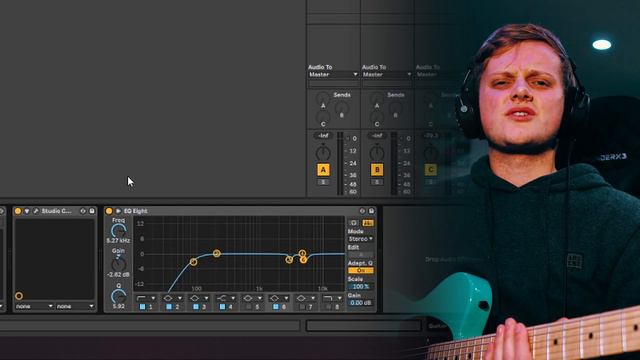Click the save disk icon on Studio C...

pyautogui.click(x=92, y=211)
